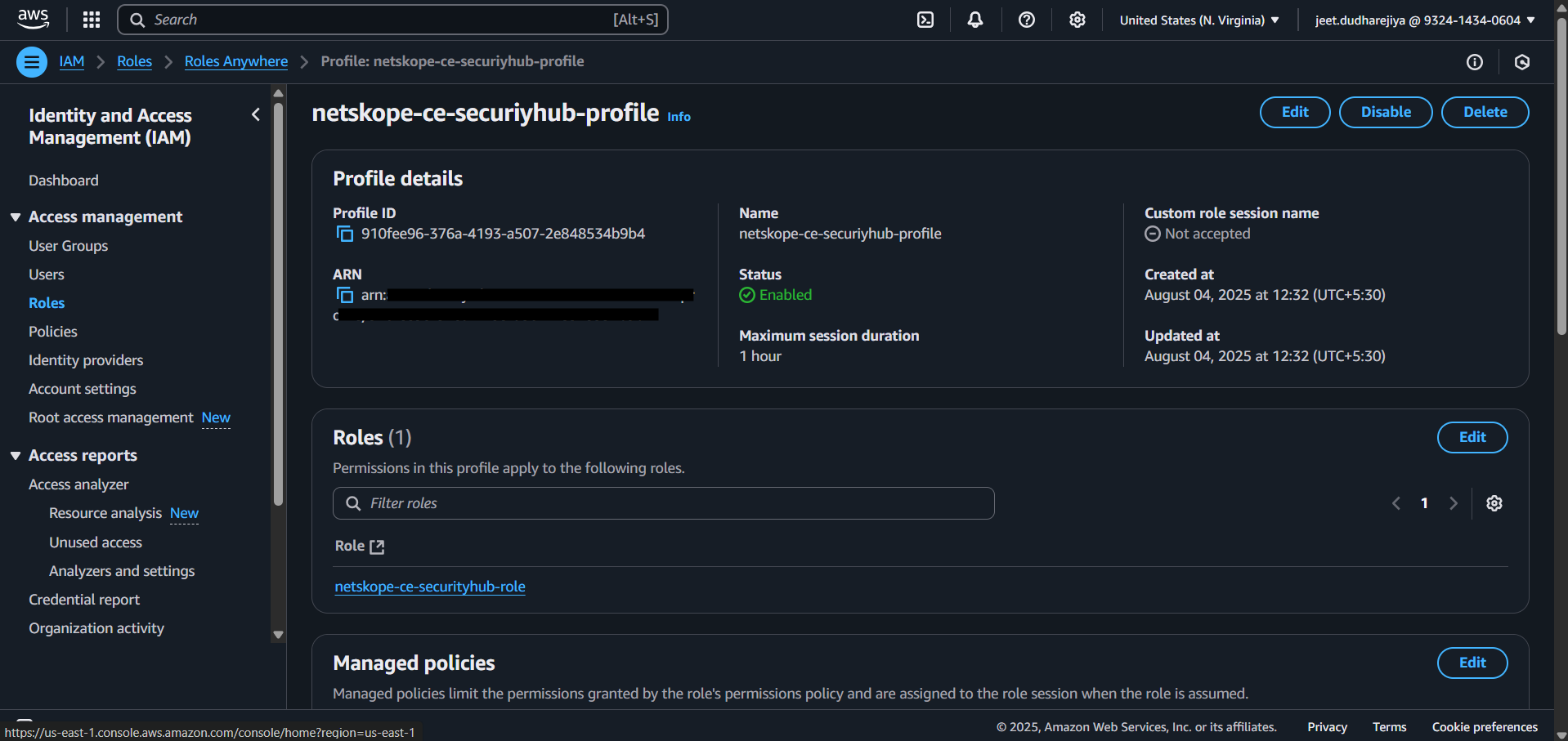1568x741 pixels.
Task: Open Organization activity in sidebar
Action: [96, 628]
